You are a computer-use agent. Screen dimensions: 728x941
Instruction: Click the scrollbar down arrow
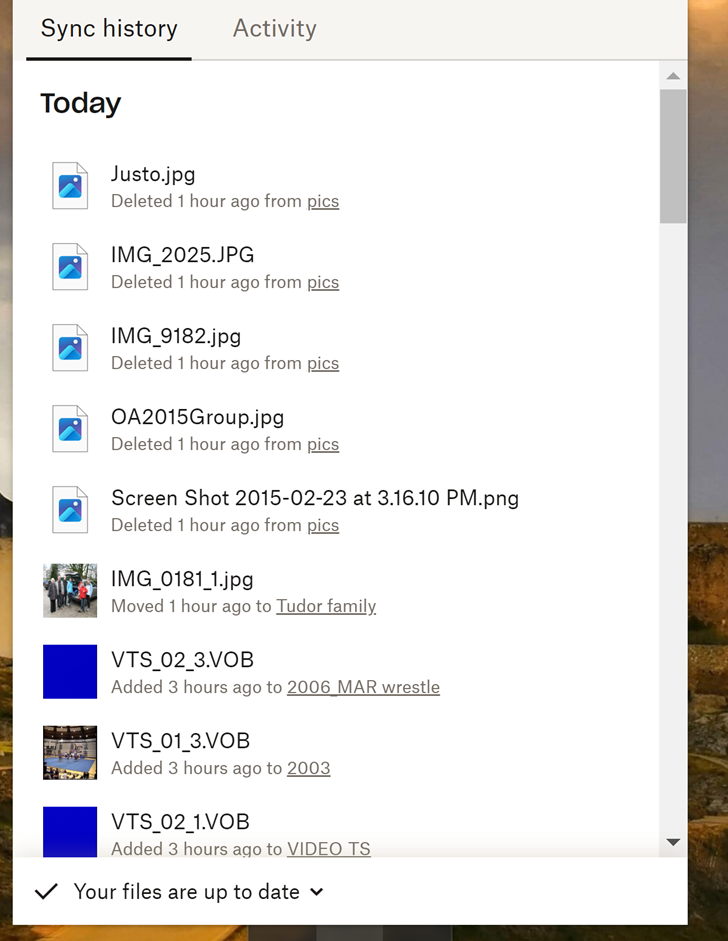673,842
